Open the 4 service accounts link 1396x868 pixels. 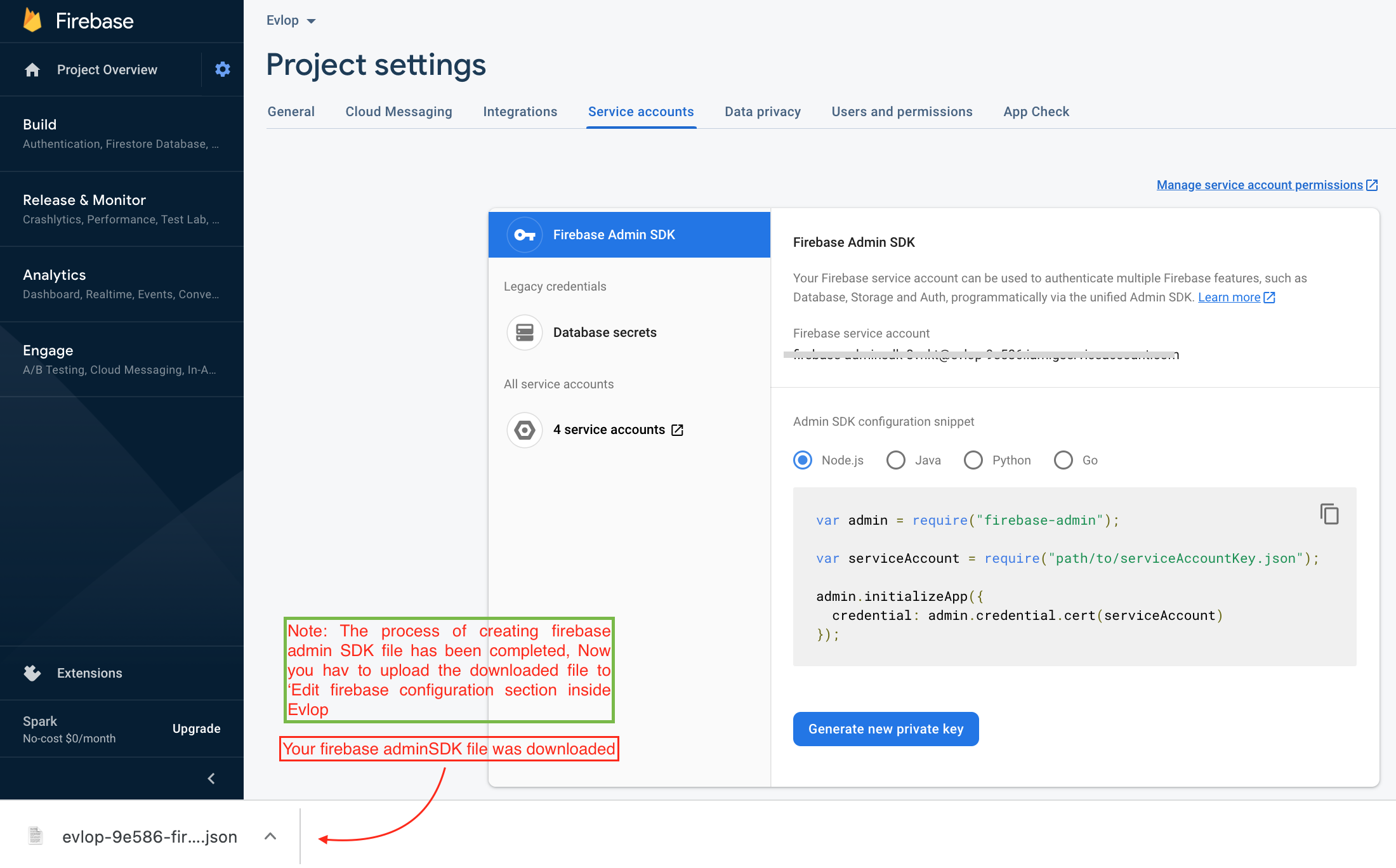[618, 430]
